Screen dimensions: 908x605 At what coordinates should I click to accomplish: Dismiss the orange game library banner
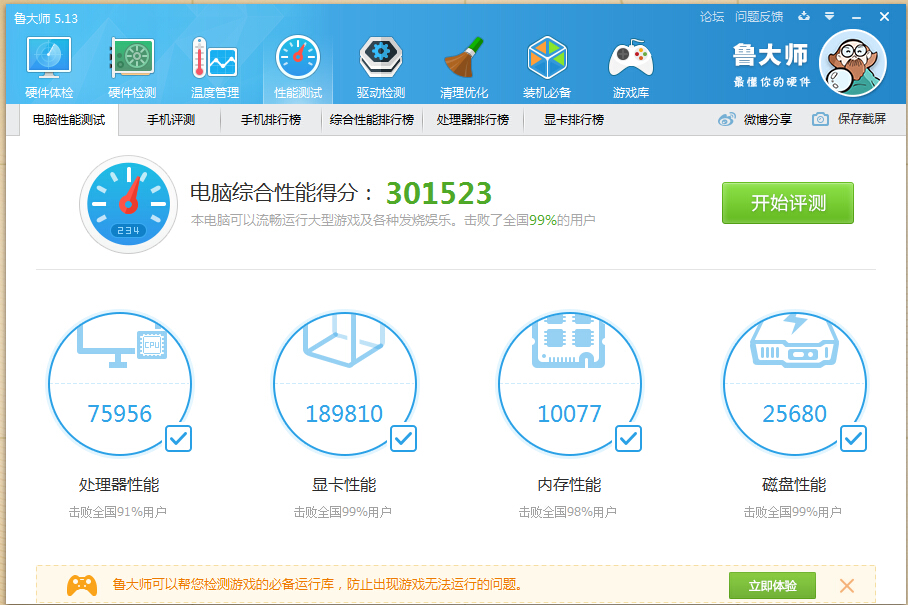click(x=847, y=586)
